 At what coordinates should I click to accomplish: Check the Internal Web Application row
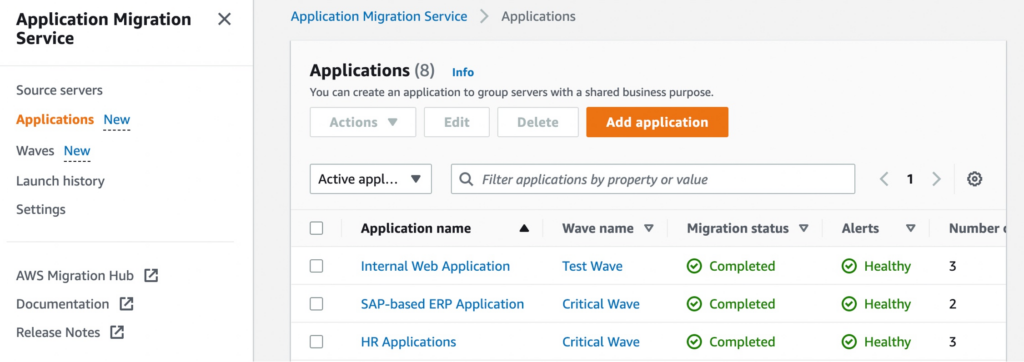point(317,266)
